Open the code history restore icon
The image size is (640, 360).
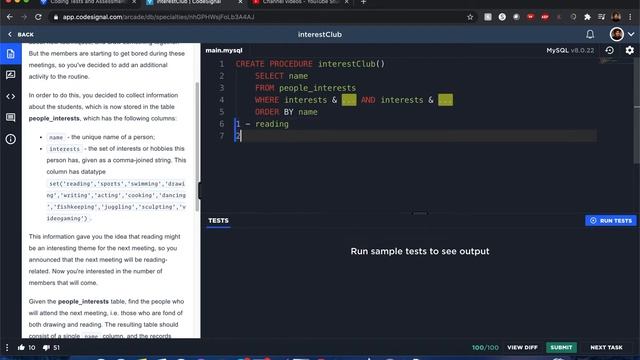609,50
